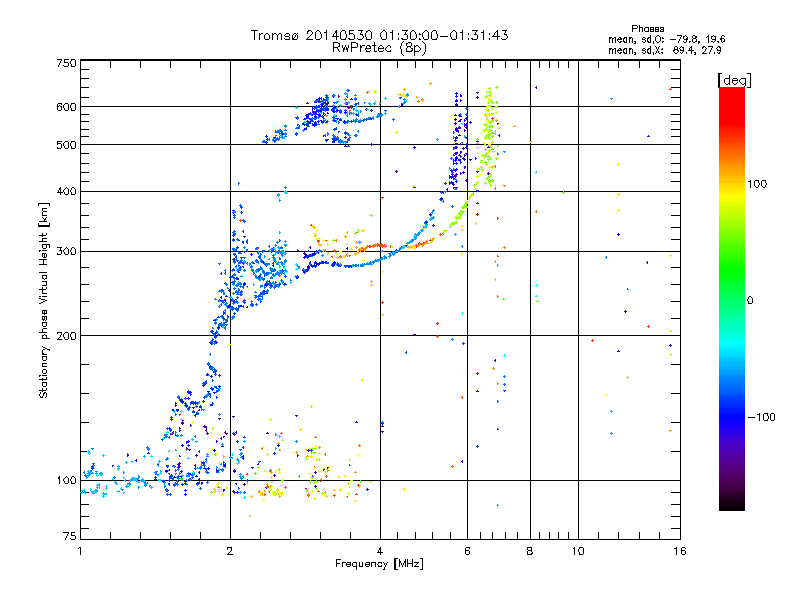Screen dimensions: 800x600
Task: Select the 'RwPretec (8p)' subtitle
Action: [379, 48]
